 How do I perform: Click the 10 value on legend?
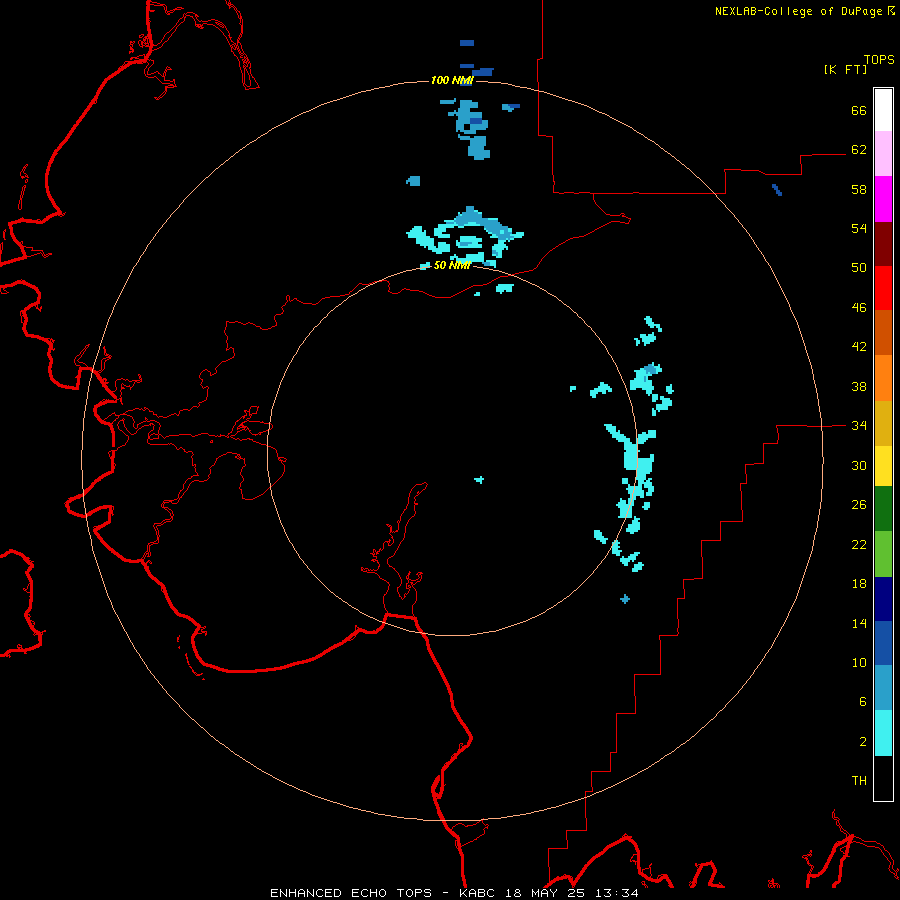pos(859,662)
